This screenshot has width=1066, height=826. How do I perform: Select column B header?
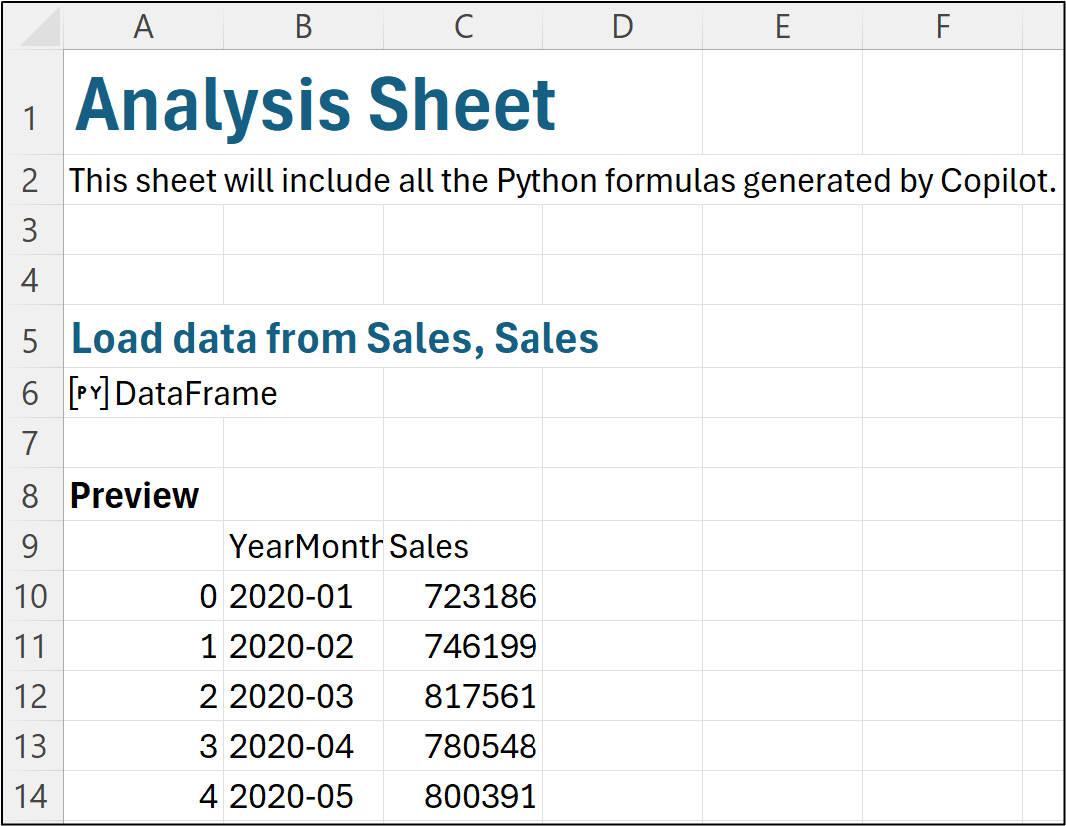click(x=303, y=27)
